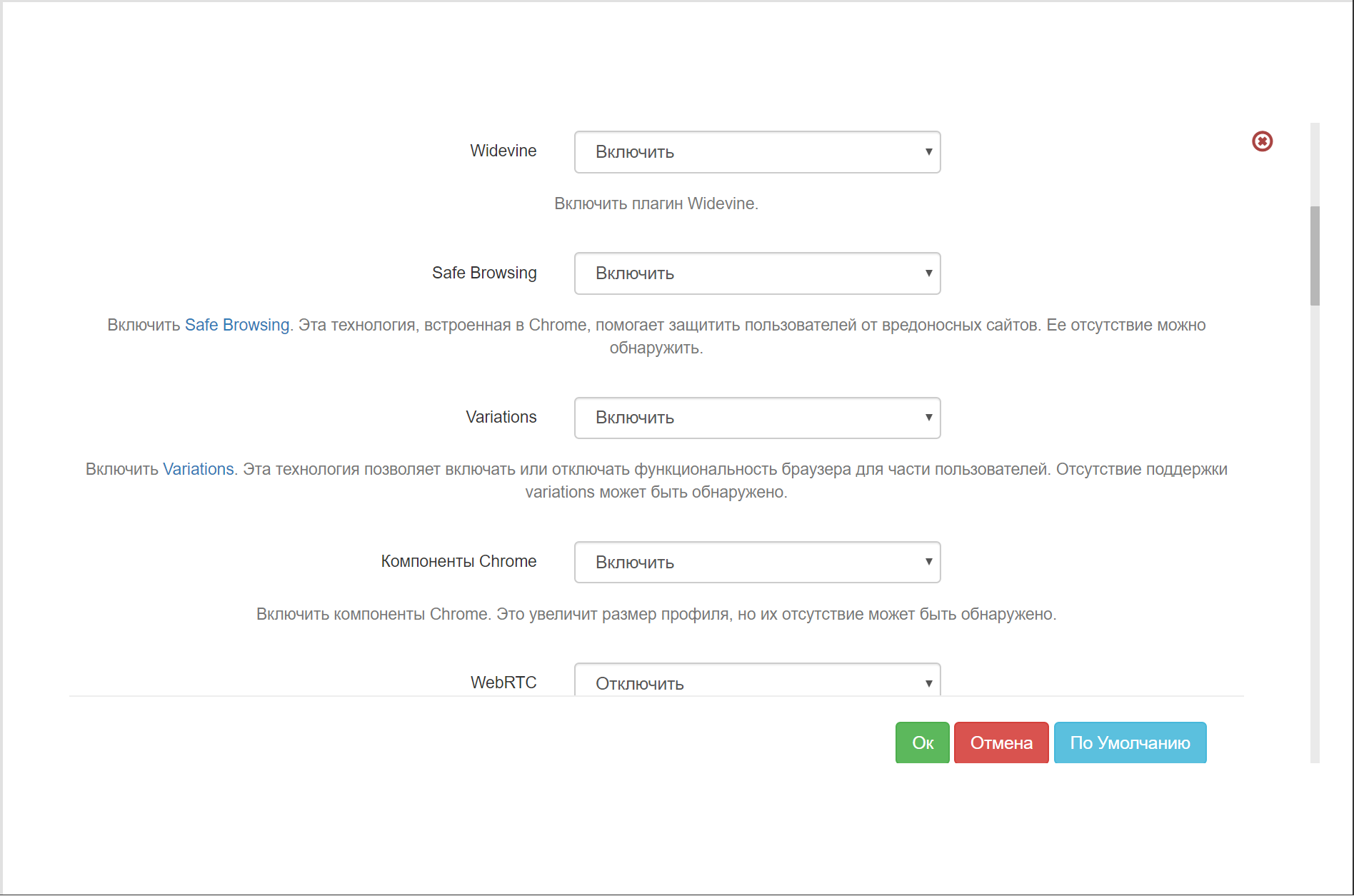This screenshot has height=896, width=1354.
Task: Open the Widevine dropdown
Action: click(757, 152)
